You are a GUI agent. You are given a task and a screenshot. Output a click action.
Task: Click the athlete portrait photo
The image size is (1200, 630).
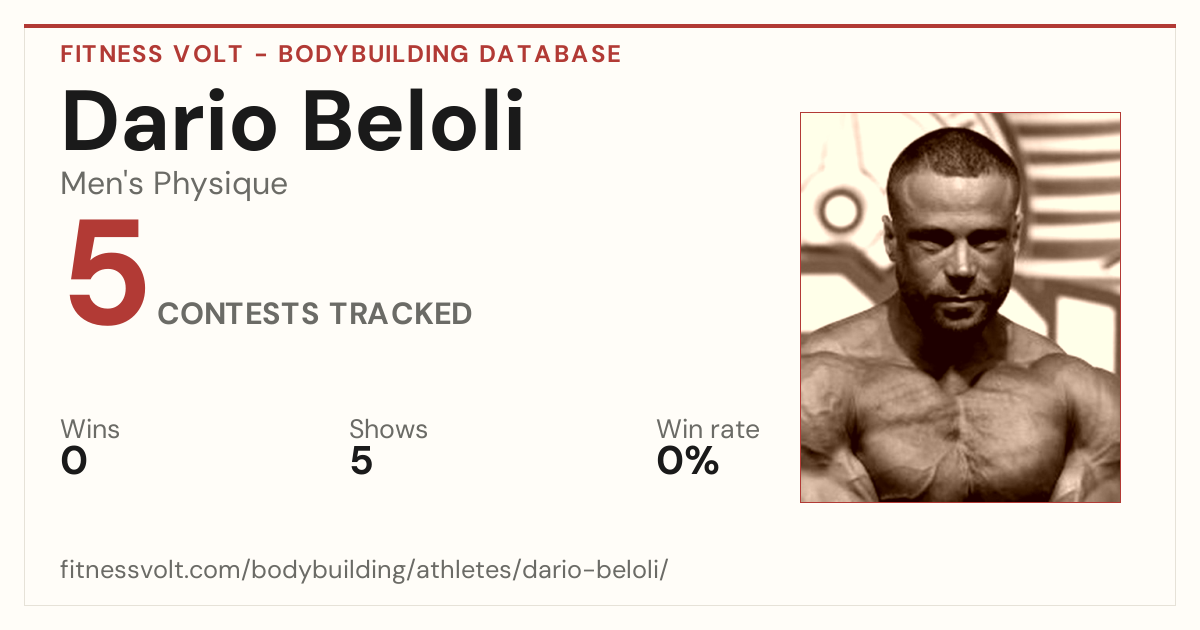960,307
